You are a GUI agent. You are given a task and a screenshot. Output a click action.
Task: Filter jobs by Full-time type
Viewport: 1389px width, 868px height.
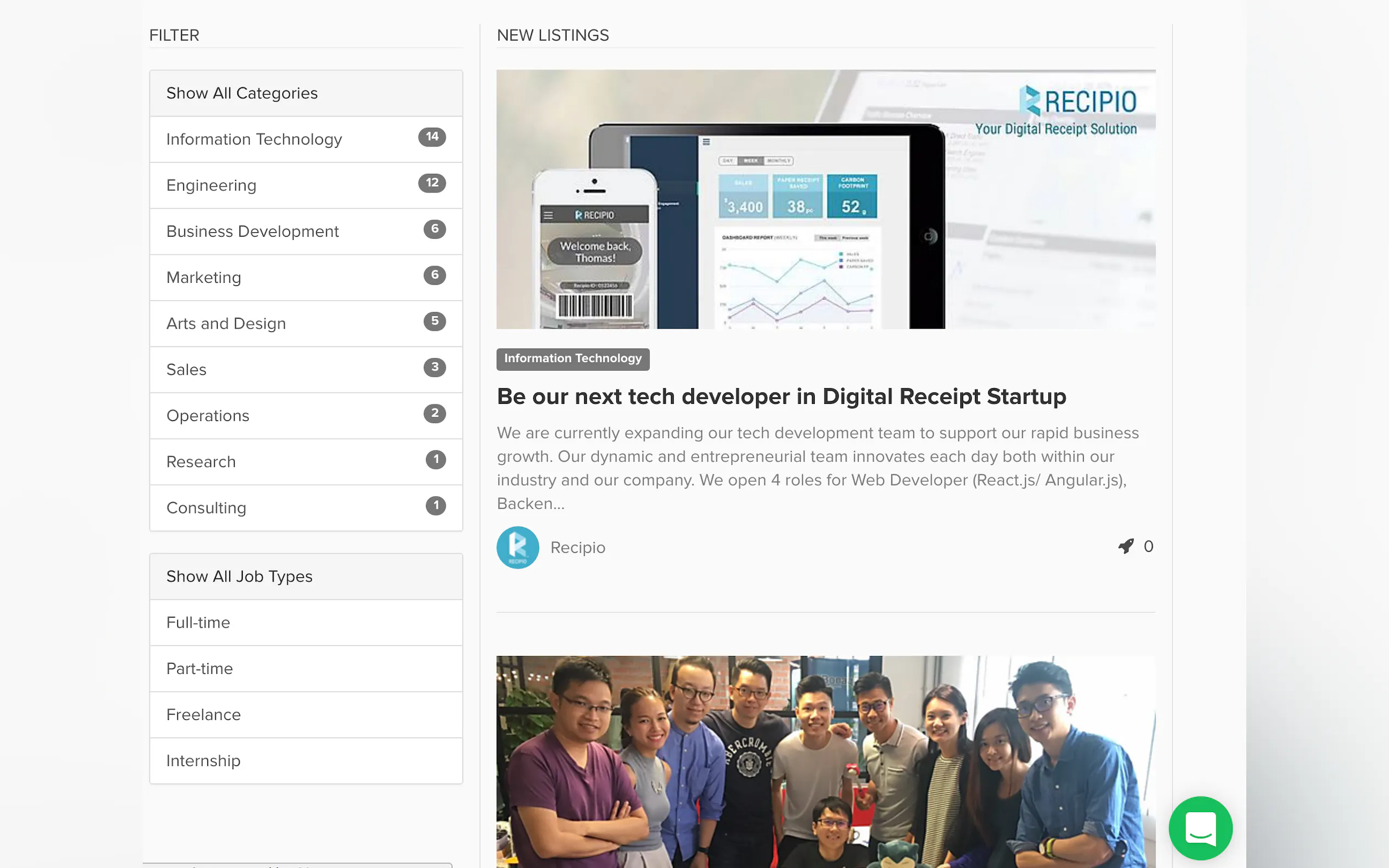pyautogui.click(x=198, y=623)
